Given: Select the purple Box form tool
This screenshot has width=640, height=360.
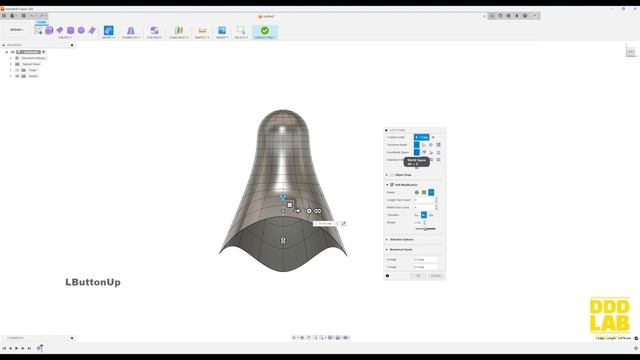Looking at the screenshot, I should tap(49, 30).
